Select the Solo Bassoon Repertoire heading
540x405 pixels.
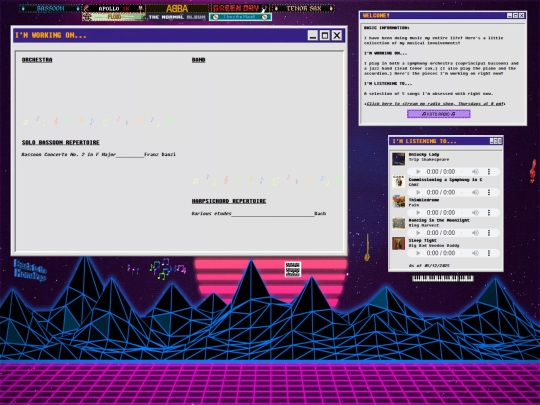click(61, 143)
